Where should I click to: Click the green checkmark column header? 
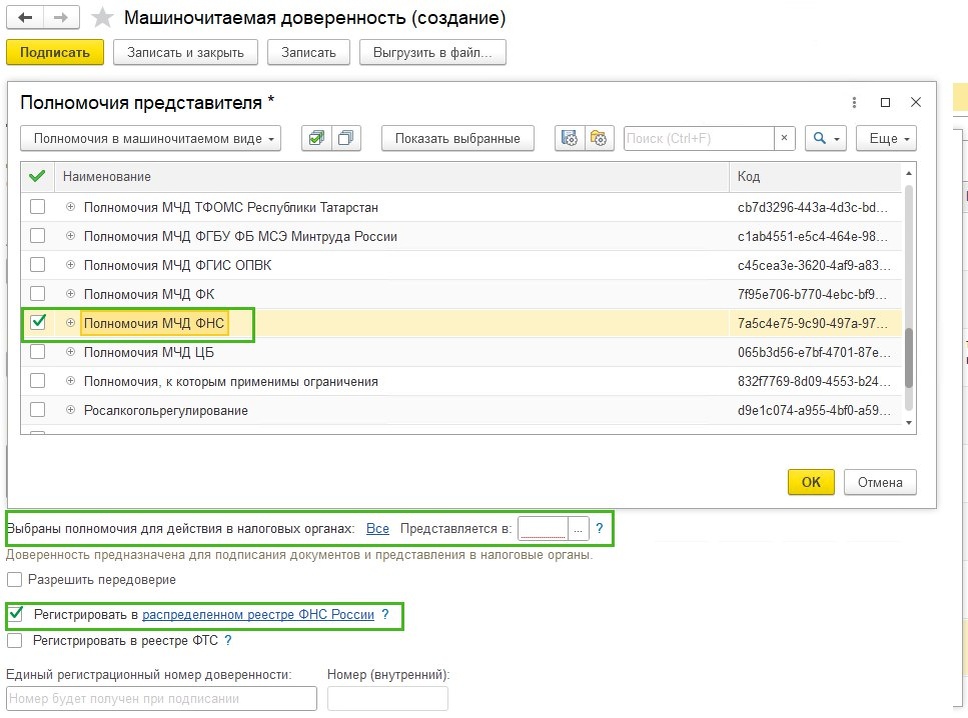click(x=37, y=177)
